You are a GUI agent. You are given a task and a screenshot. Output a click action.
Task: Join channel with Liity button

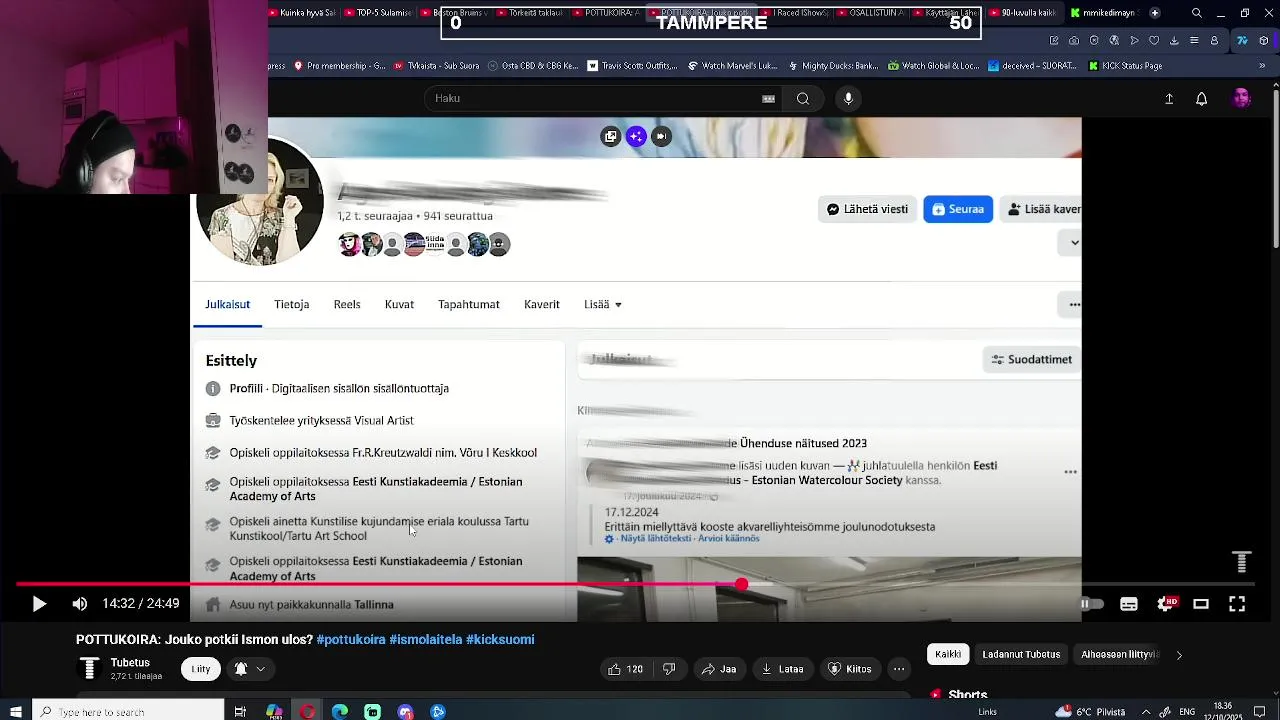[201, 669]
